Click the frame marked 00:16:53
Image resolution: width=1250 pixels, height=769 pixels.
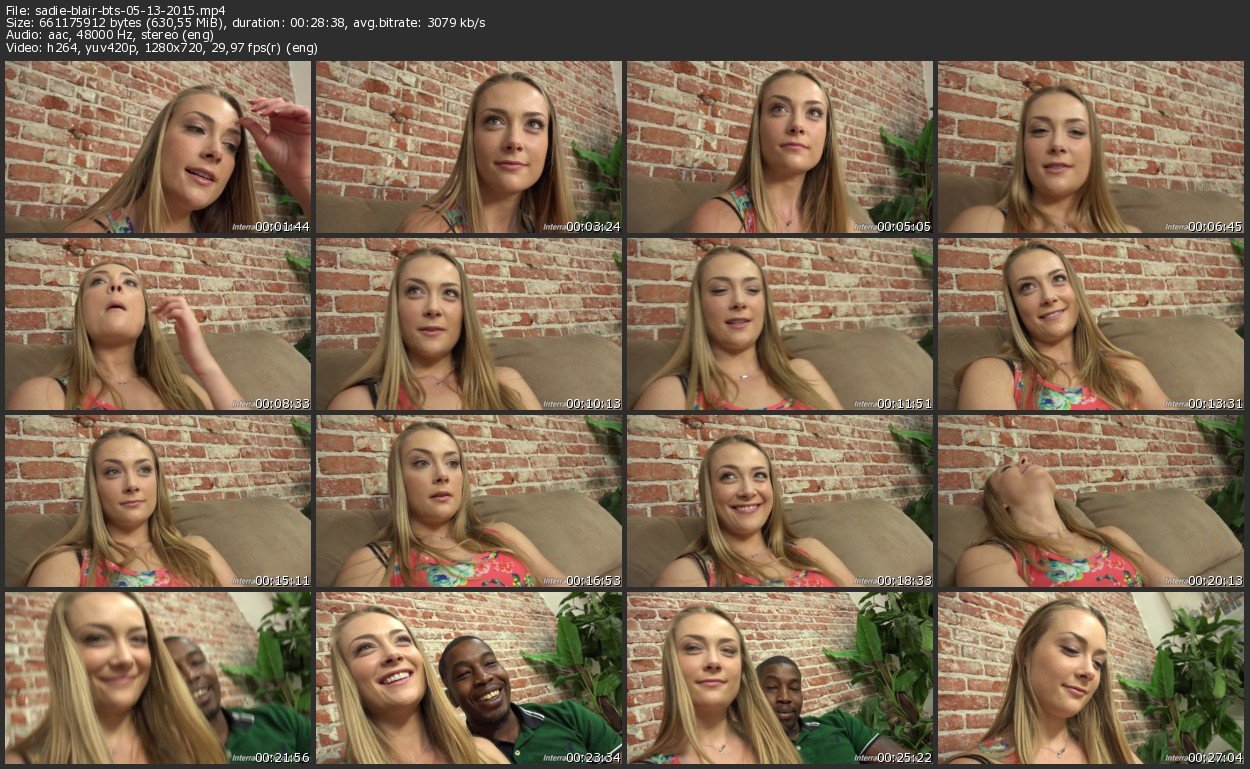(469, 501)
